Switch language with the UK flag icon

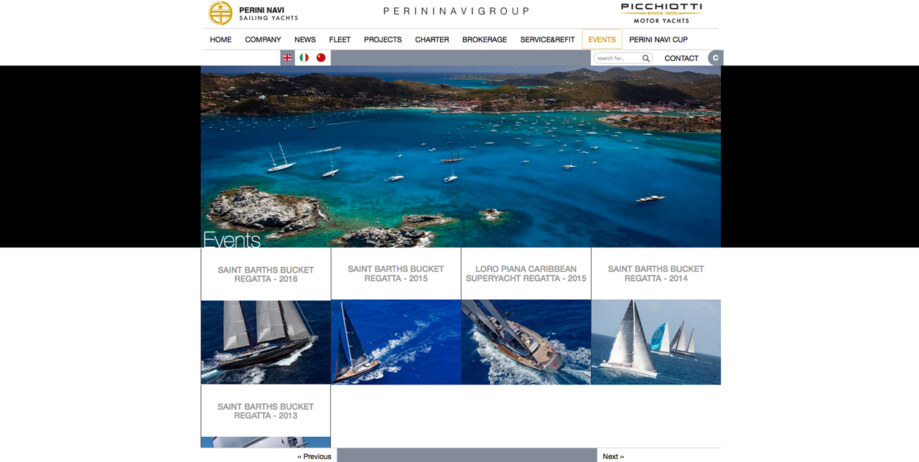click(287, 57)
